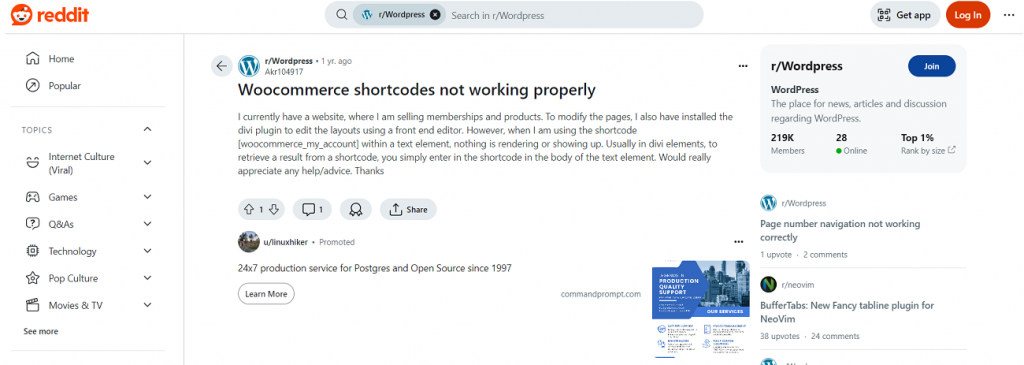Viewport: 1024px width, 365px height.
Task: Click the post title Woocommerce shortcodes not working
Action: [417, 89]
